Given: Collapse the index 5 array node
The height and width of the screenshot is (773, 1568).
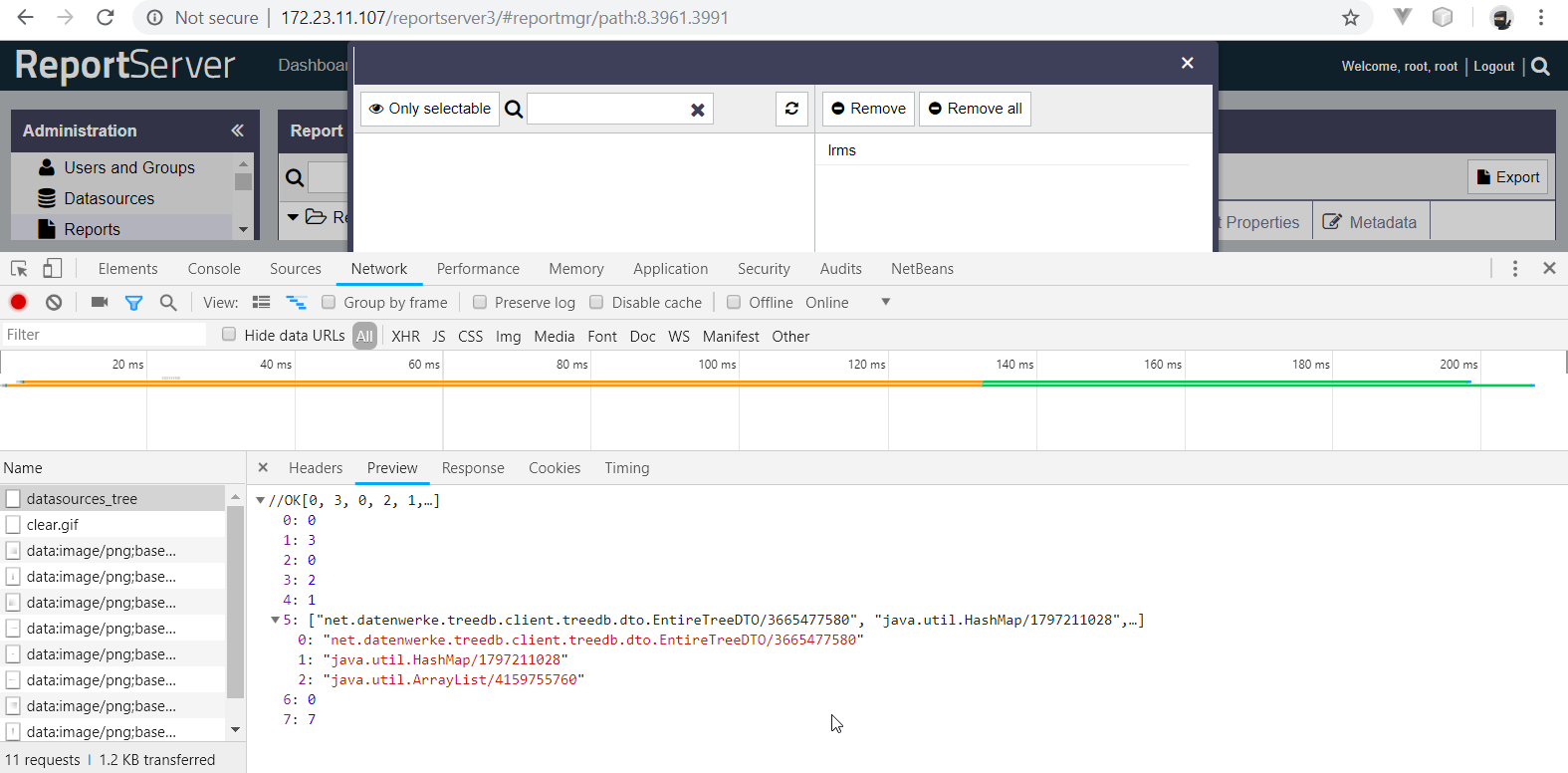Looking at the screenshot, I should pyautogui.click(x=276, y=620).
